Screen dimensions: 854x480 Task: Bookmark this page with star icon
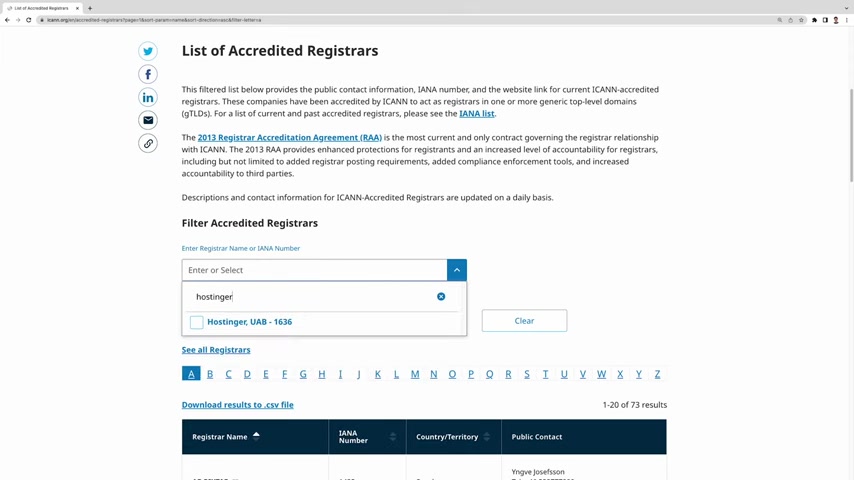(801, 20)
